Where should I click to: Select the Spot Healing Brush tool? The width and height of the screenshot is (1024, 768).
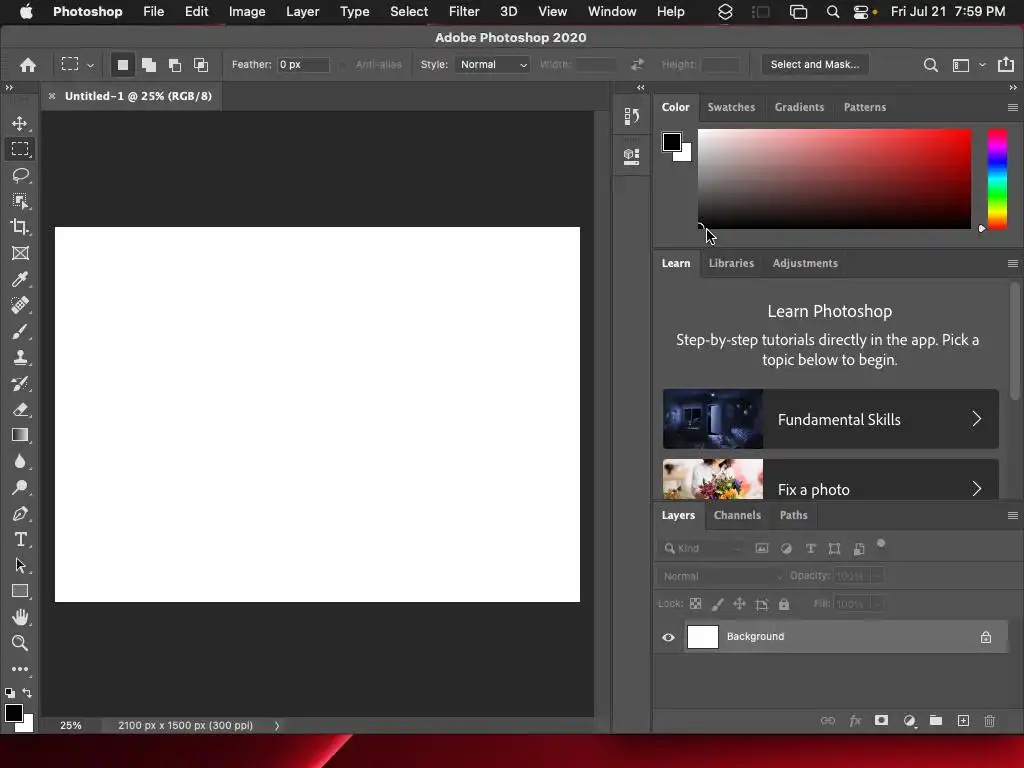[20, 305]
